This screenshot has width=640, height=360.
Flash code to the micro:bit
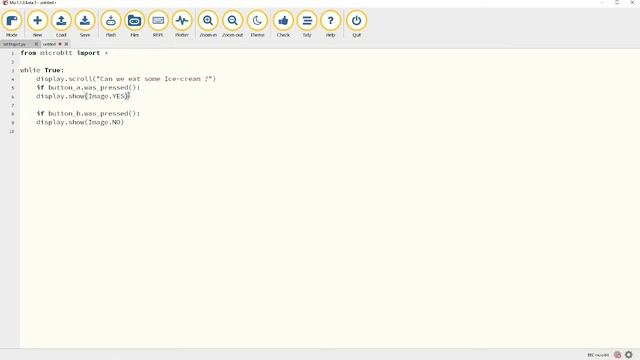(x=111, y=24)
